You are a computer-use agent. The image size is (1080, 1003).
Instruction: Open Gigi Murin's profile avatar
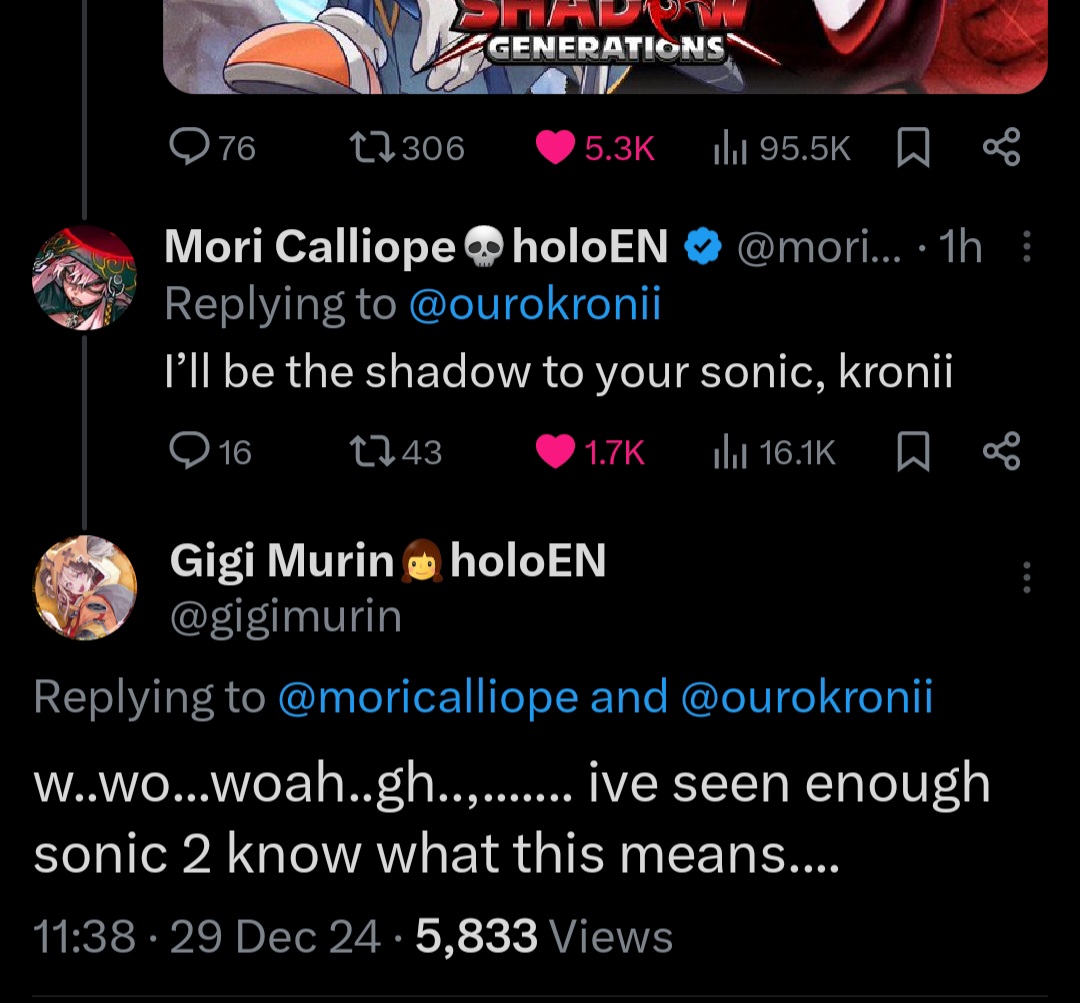pyautogui.click(x=85, y=586)
